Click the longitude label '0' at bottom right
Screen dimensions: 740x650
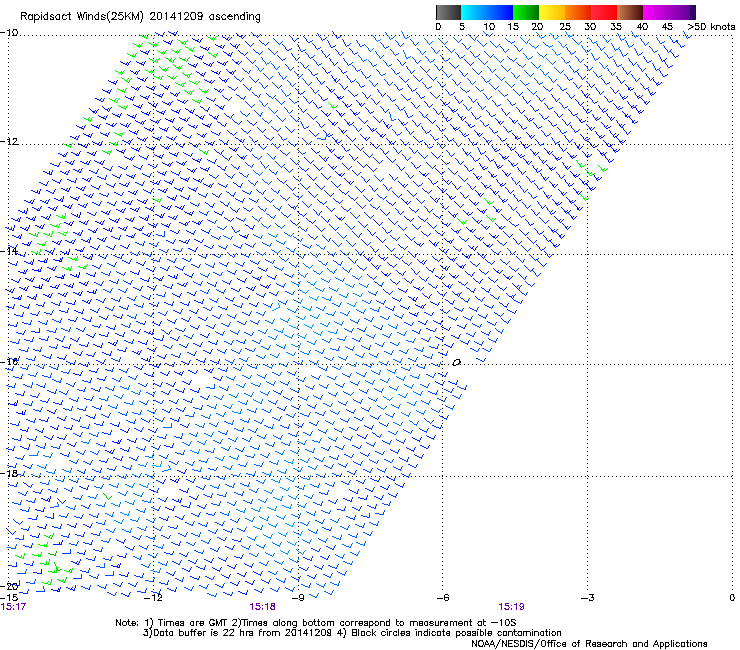pyautogui.click(x=732, y=598)
